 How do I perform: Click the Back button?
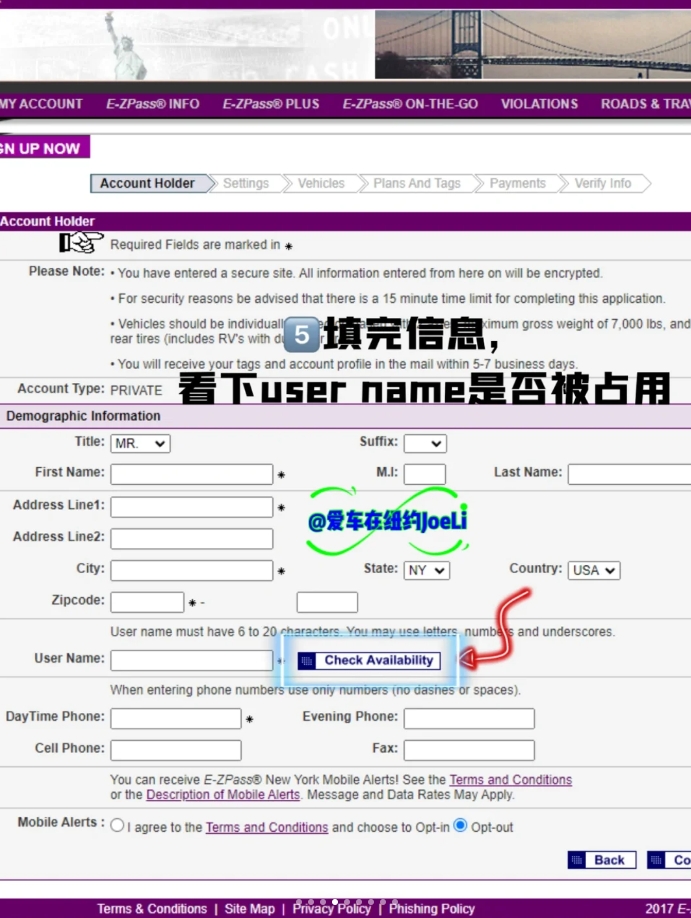(601, 860)
